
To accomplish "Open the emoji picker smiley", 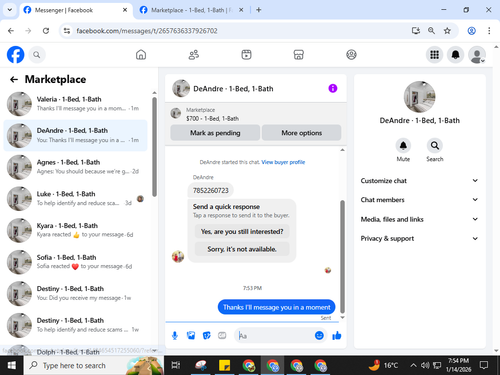I will tap(319, 335).
